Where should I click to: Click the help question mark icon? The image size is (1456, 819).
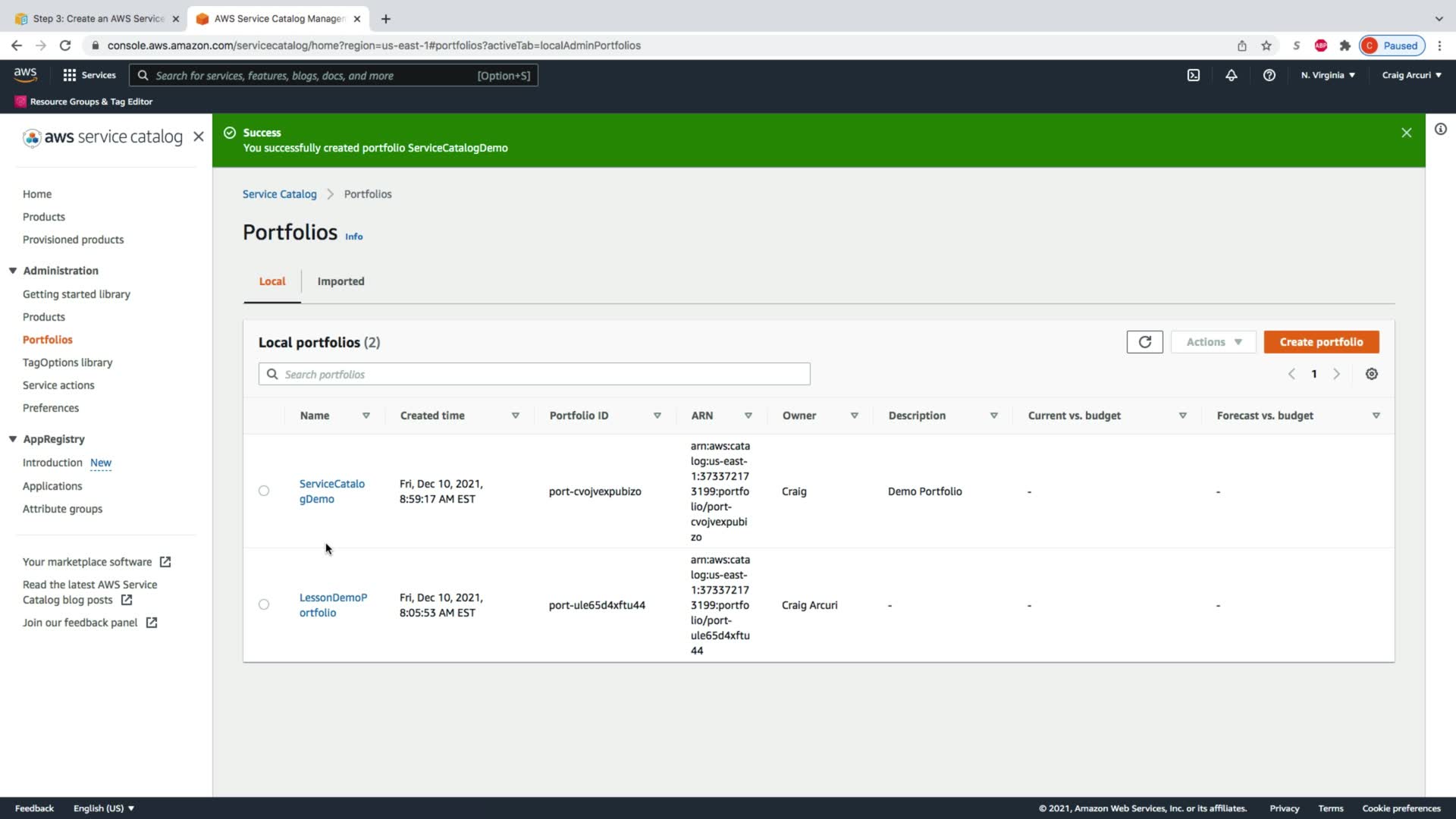[x=1269, y=75]
